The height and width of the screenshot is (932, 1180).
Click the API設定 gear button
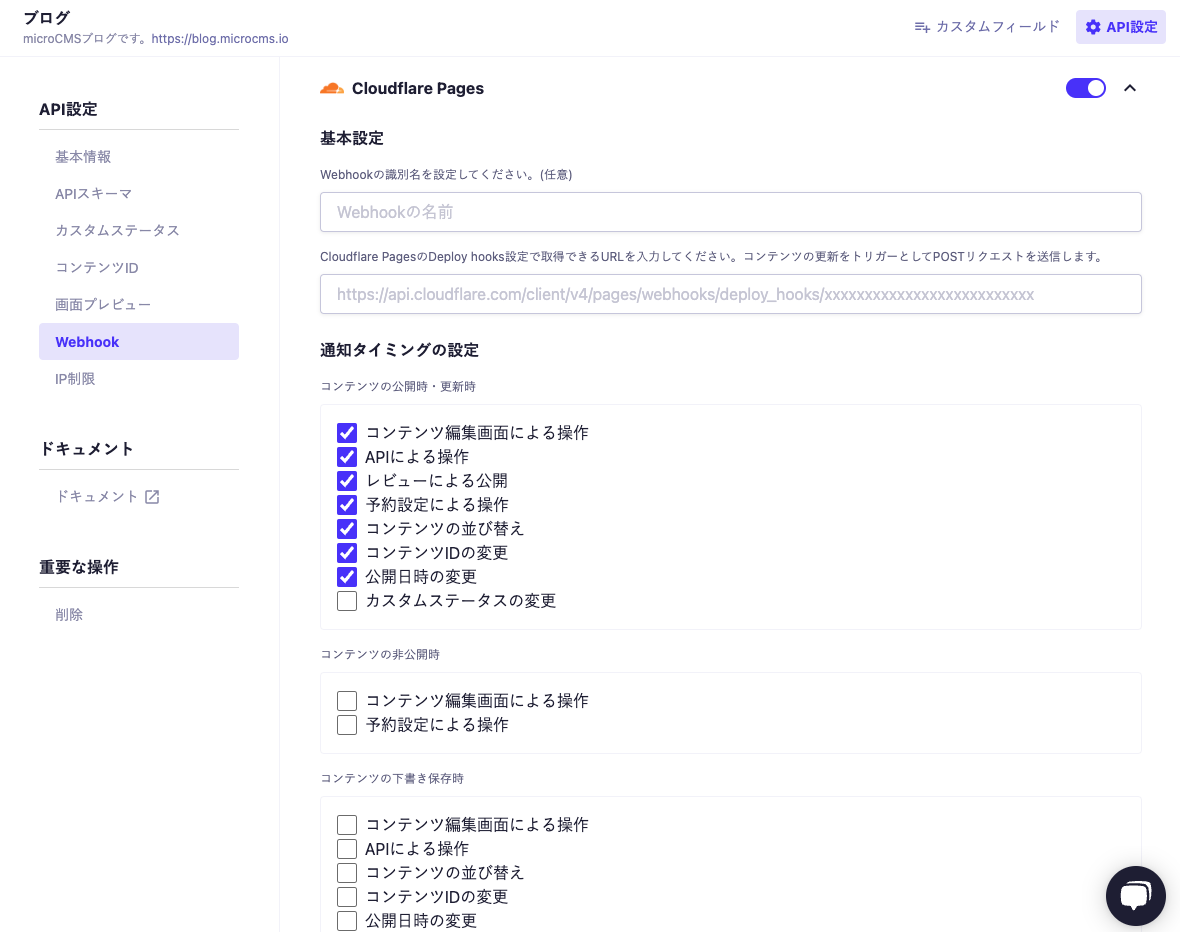(x=1120, y=27)
